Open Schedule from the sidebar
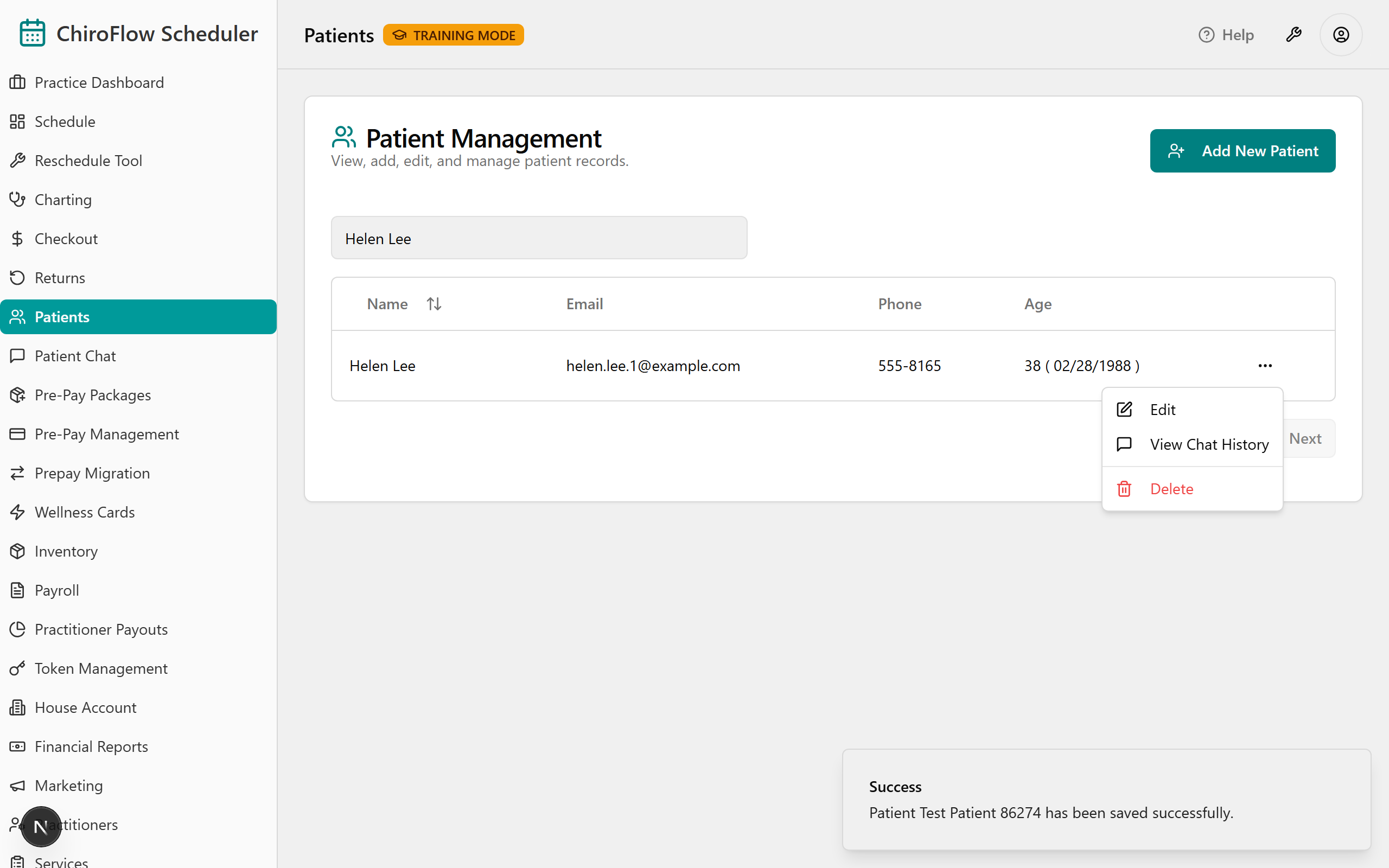 coord(138,122)
